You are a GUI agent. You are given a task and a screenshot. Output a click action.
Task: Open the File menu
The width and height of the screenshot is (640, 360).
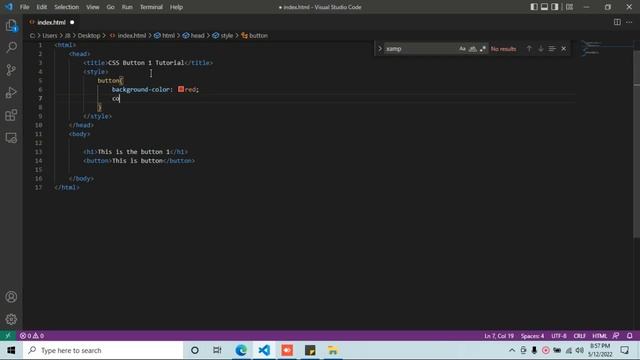tap(24, 7)
